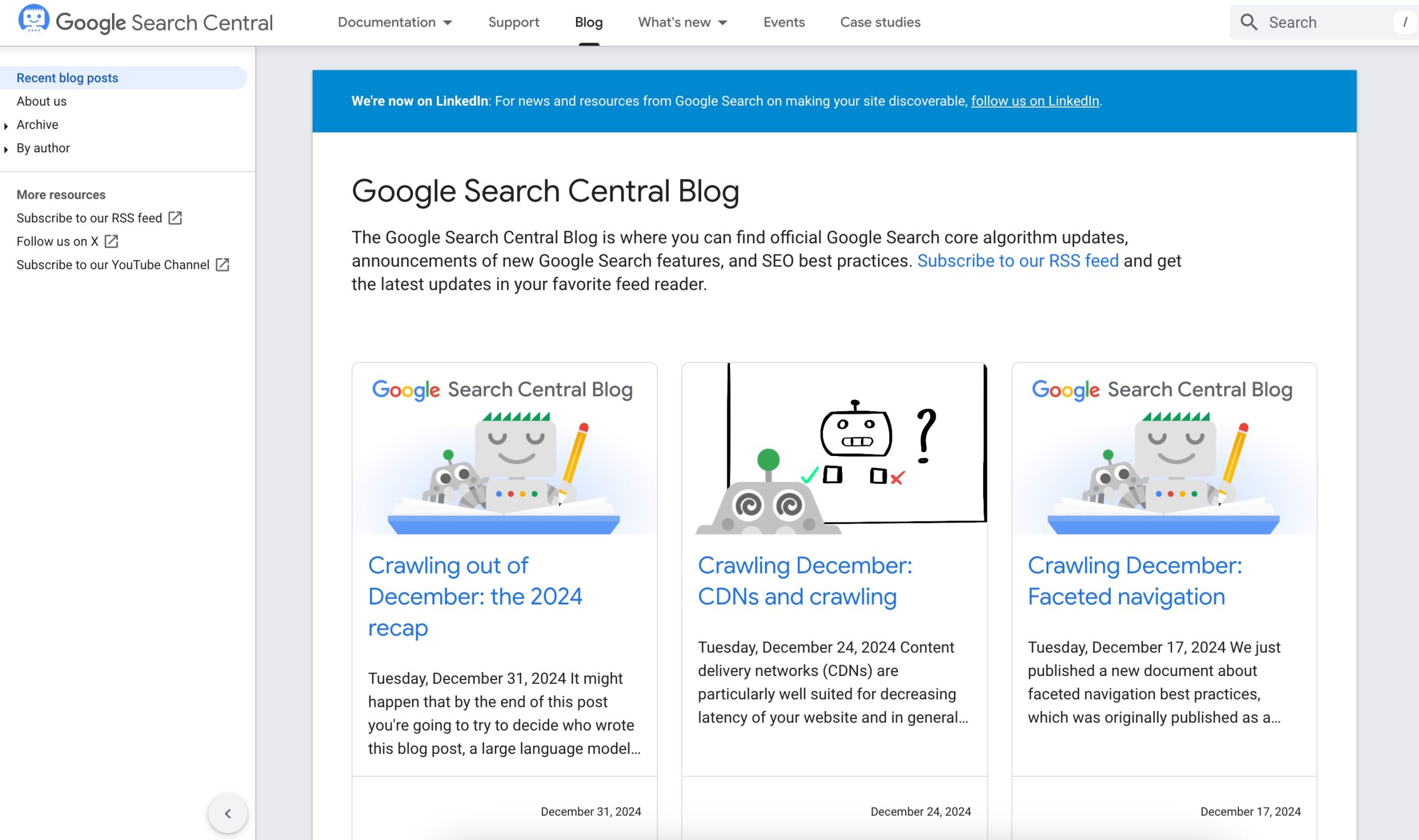Click the sidebar collapse toggle icon
The width and height of the screenshot is (1419, 840).
click(227, 813)
